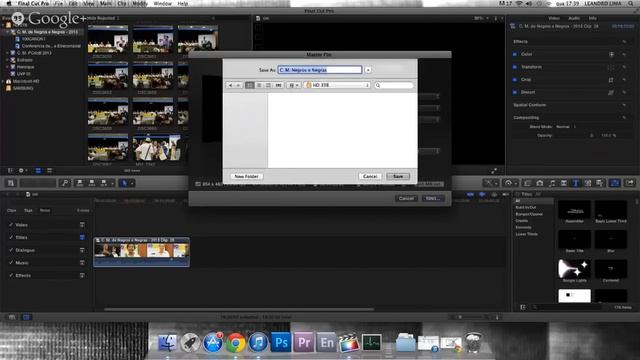Image resolution: width=640 pixels, height=360 pixels.
Task: Adjust the Opacity slider
Action: [592, 136]
